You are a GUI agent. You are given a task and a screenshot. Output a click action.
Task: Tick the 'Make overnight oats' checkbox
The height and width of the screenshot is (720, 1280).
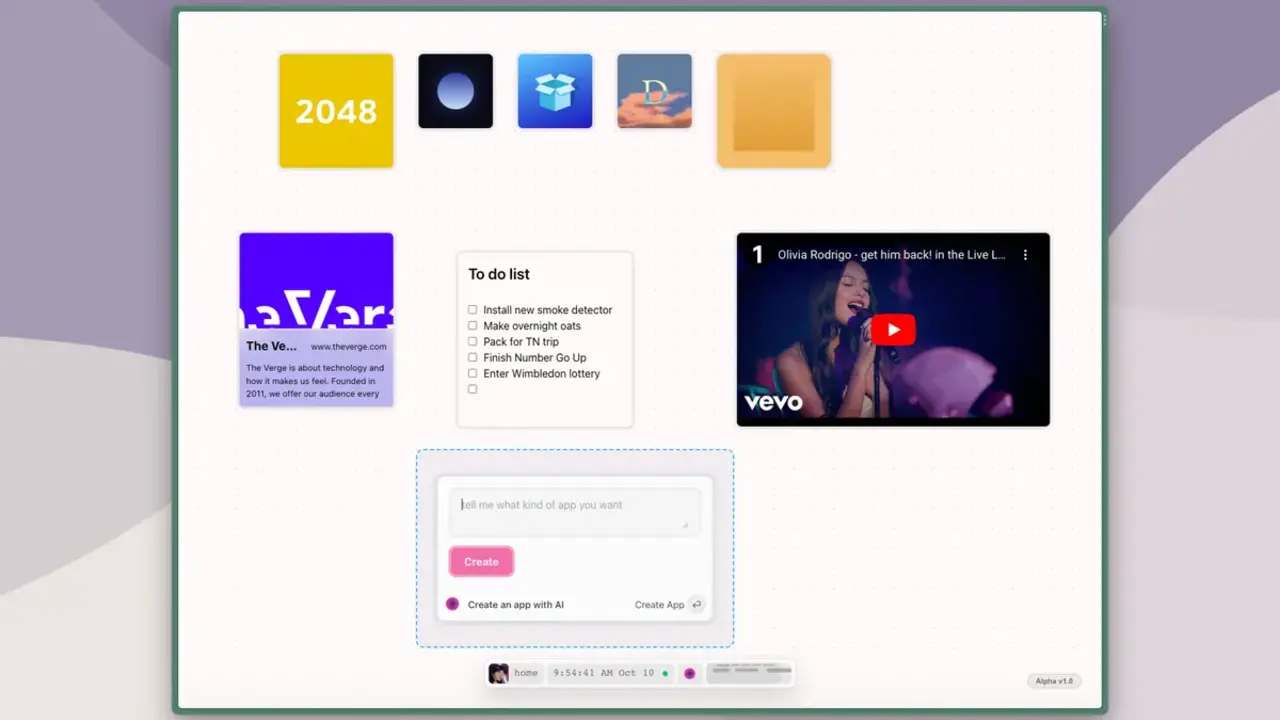click(473, 326)
